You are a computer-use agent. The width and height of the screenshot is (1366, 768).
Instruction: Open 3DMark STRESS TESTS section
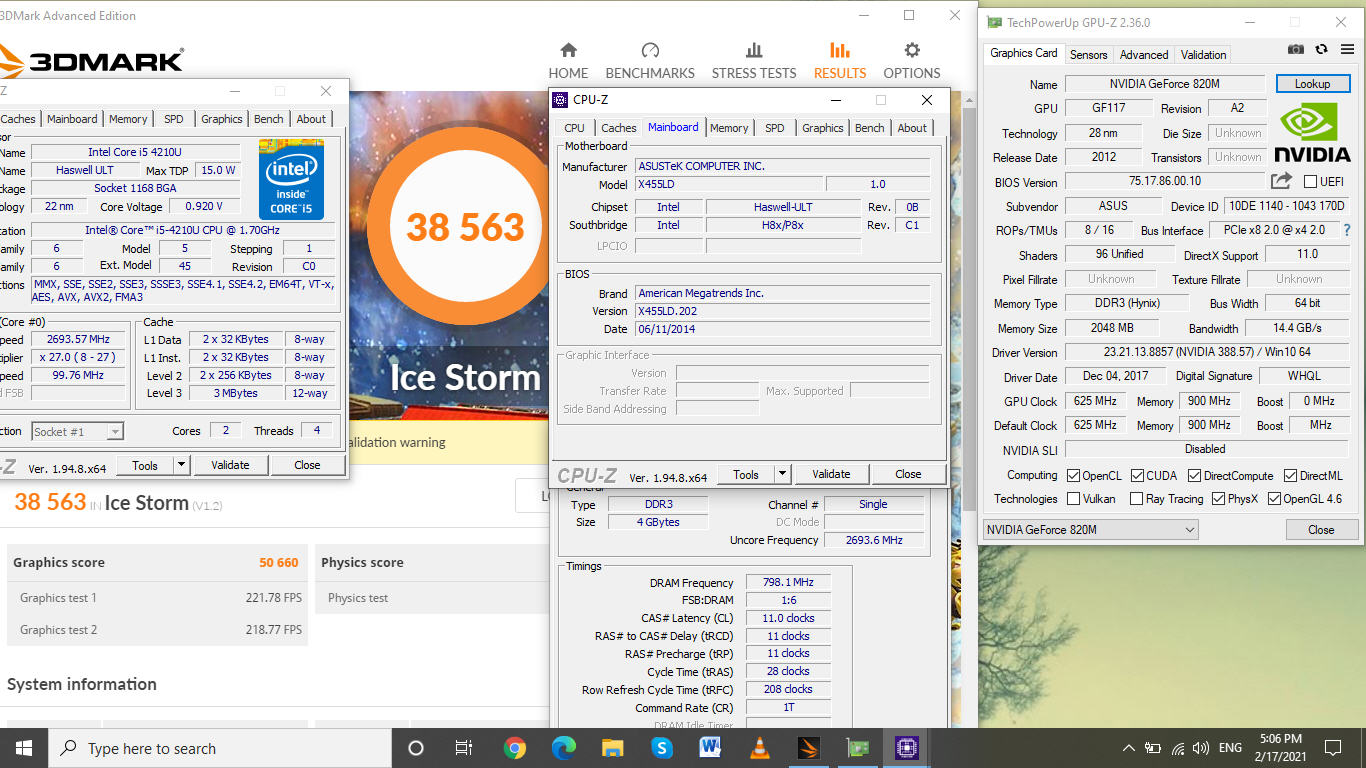[754, 61]
